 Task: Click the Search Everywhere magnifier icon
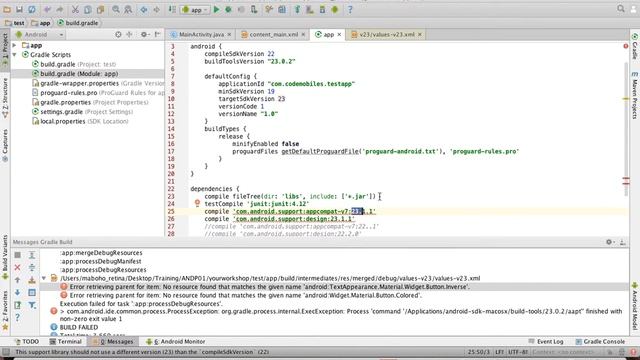pos(621,9)
